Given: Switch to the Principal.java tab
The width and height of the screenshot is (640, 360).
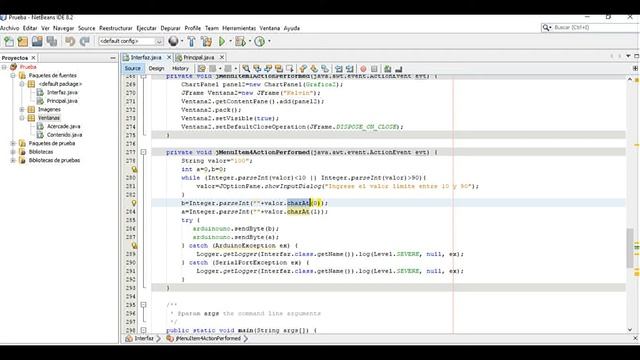Looking at the screenshot, I should coord(198,58).
